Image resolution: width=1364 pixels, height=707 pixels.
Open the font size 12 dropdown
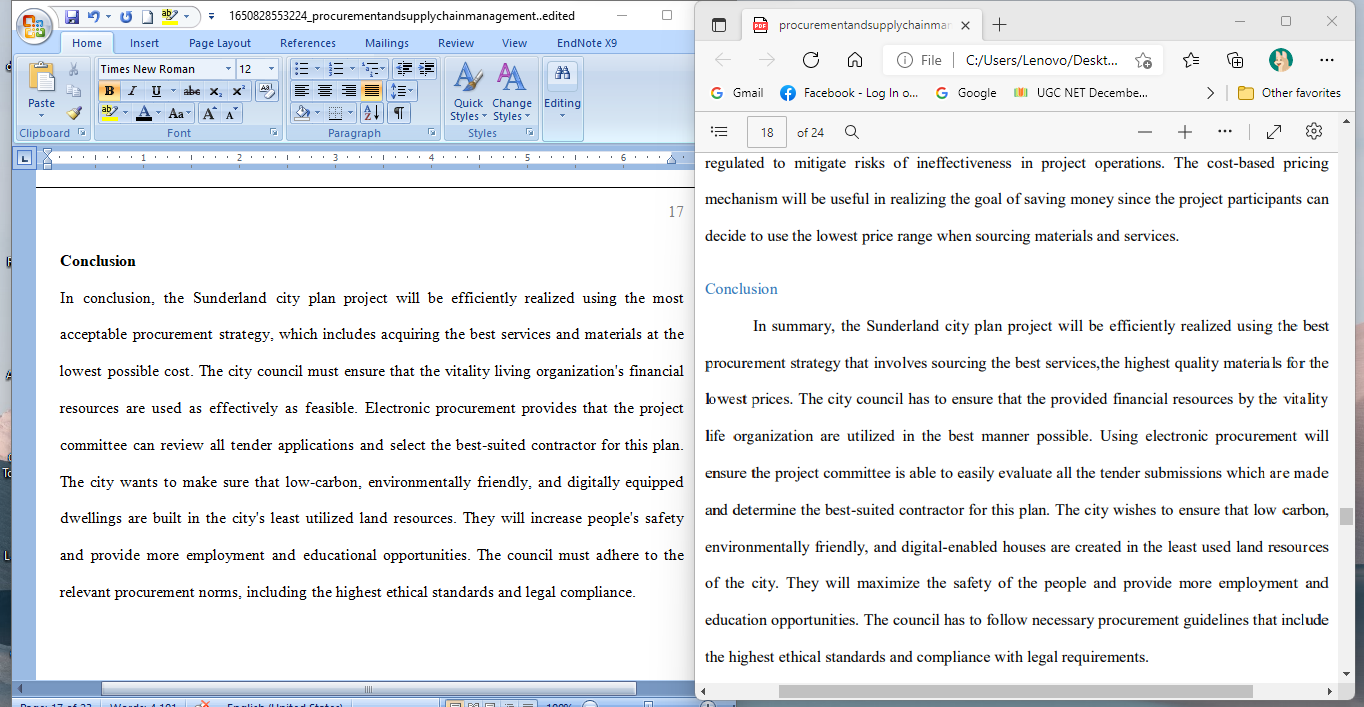(273, 69)
